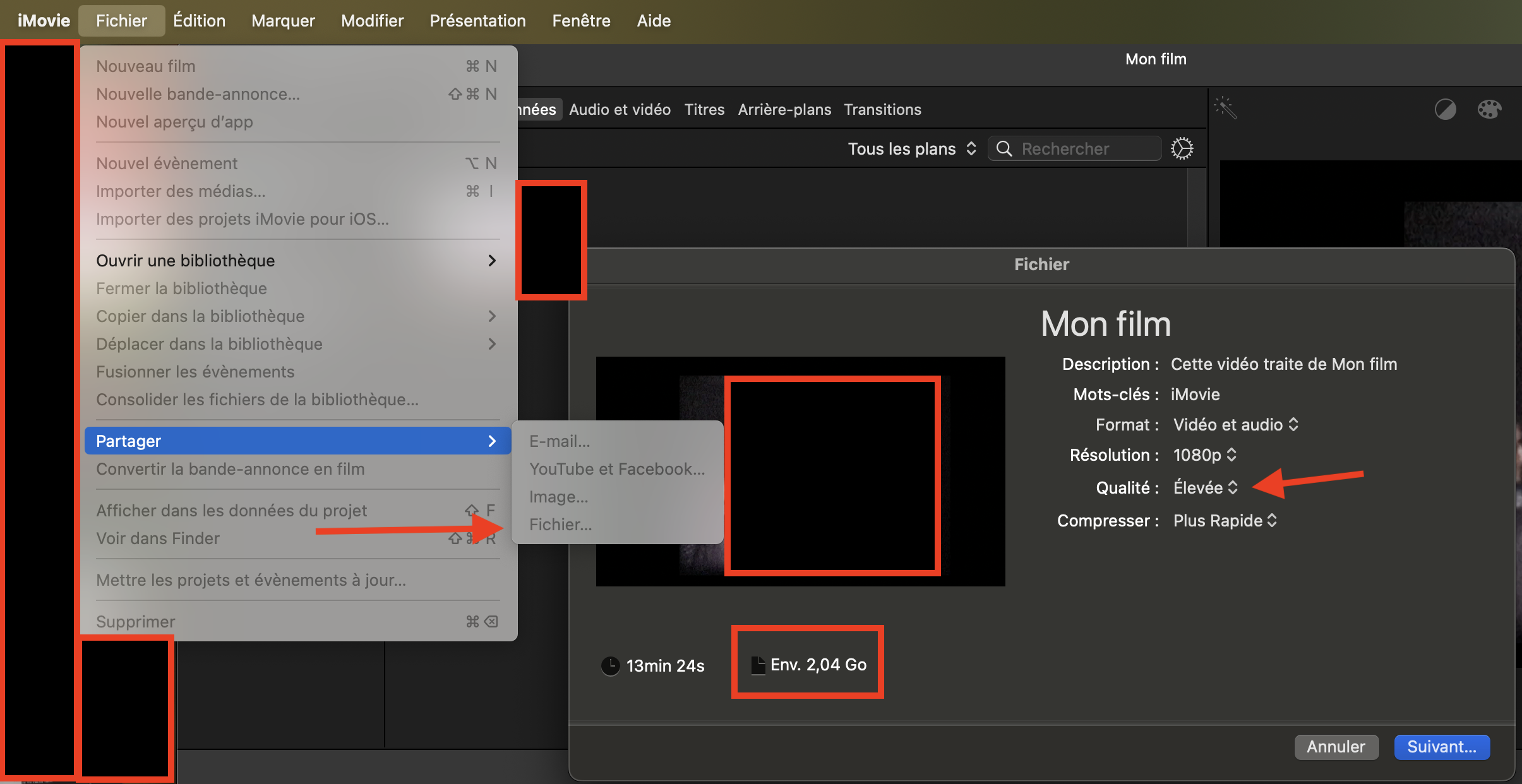Open the color balance icon

[x=1445, y=109]
